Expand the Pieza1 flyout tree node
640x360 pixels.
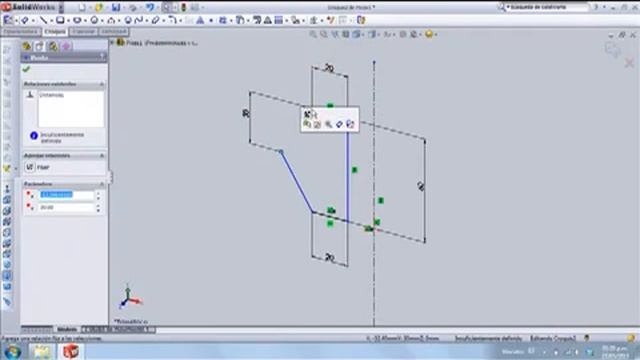point(112,42)
